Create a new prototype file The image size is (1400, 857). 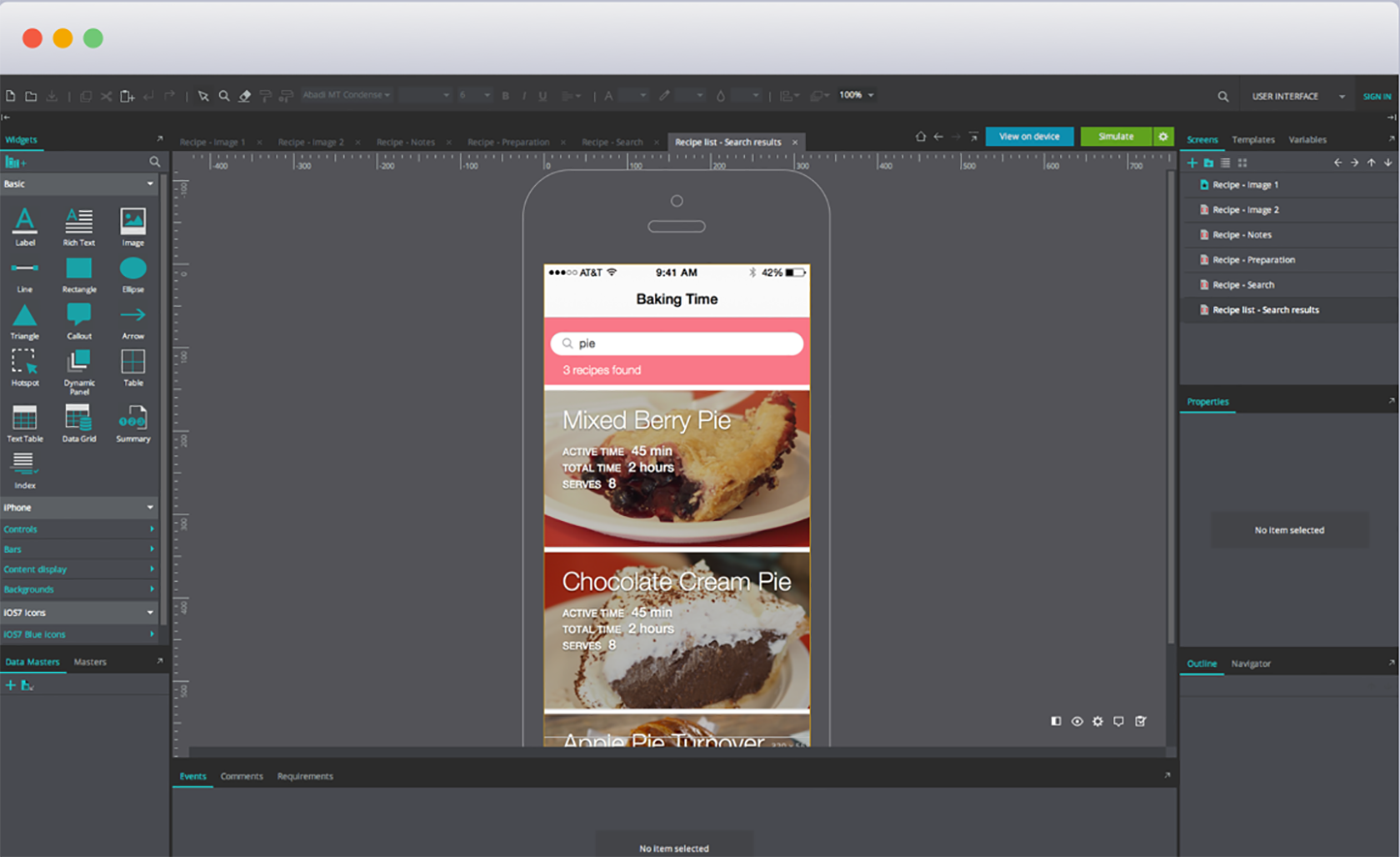pos(11,96)
